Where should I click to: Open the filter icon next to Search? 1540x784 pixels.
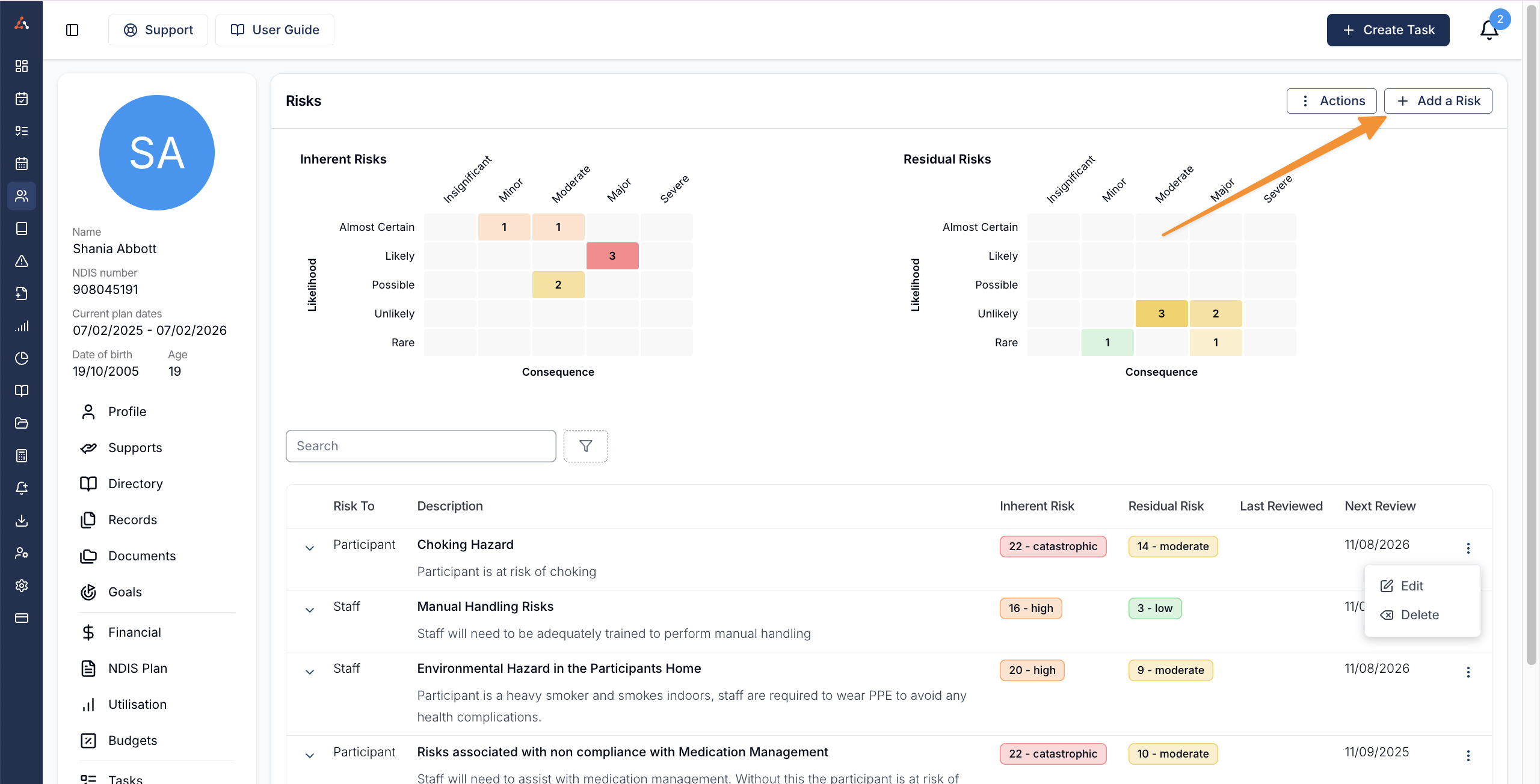click(585, 446)
